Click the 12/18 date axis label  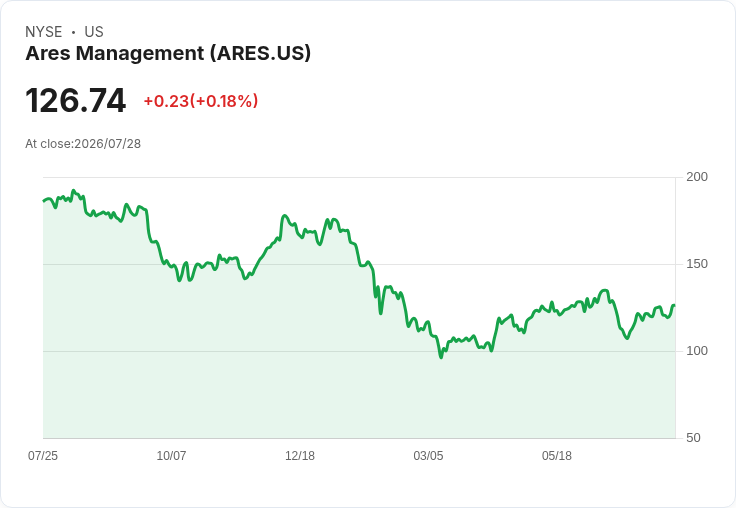300,455
